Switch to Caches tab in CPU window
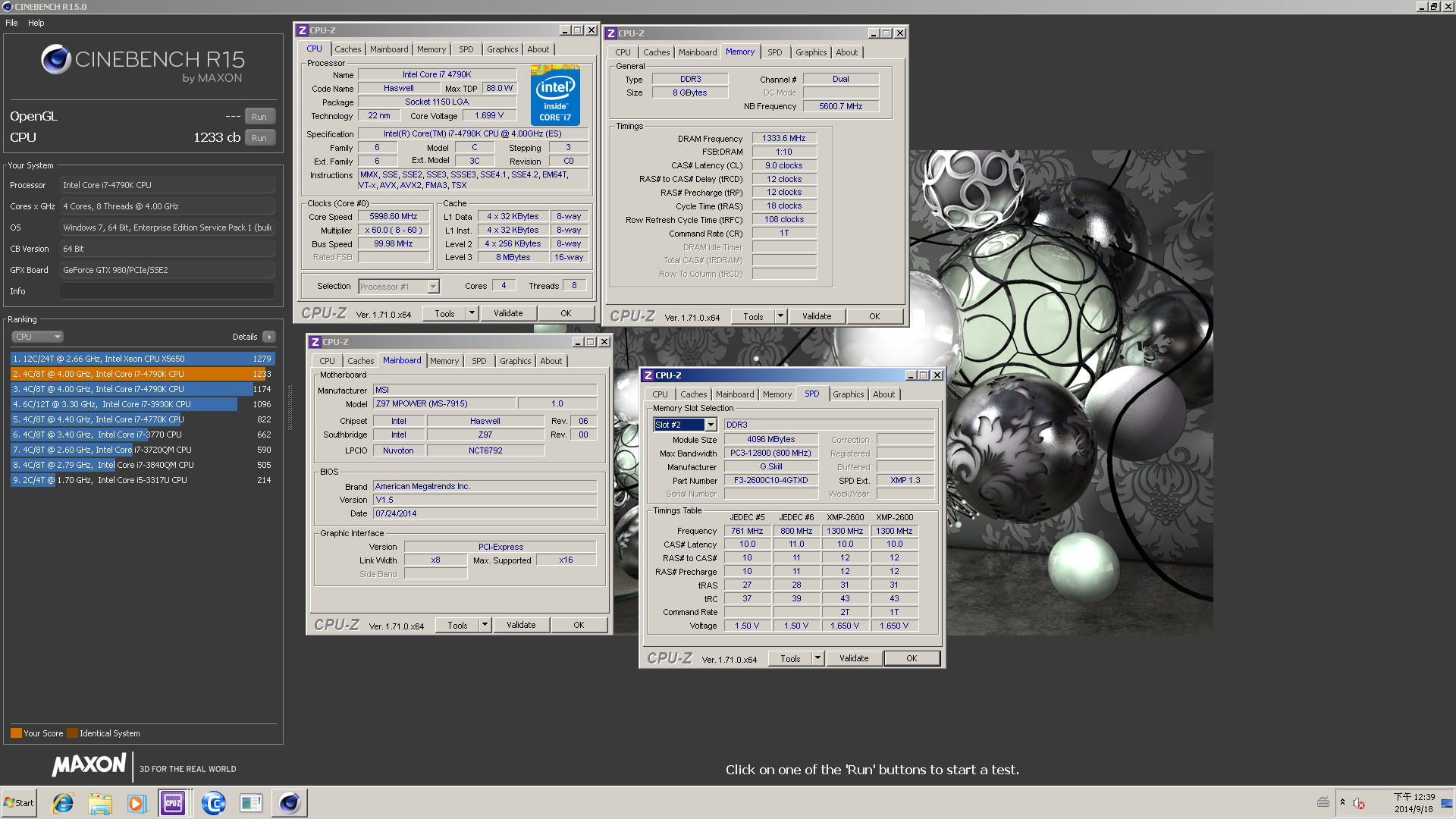 [x=348, y=49]
